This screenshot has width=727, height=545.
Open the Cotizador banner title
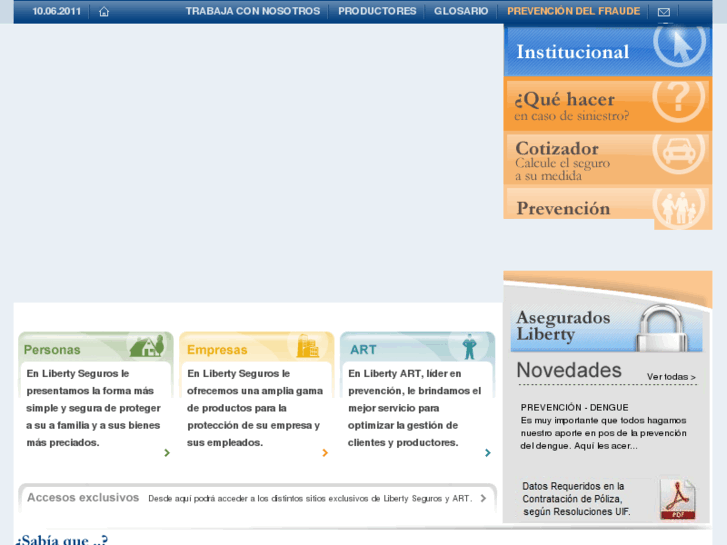[557, 148]
